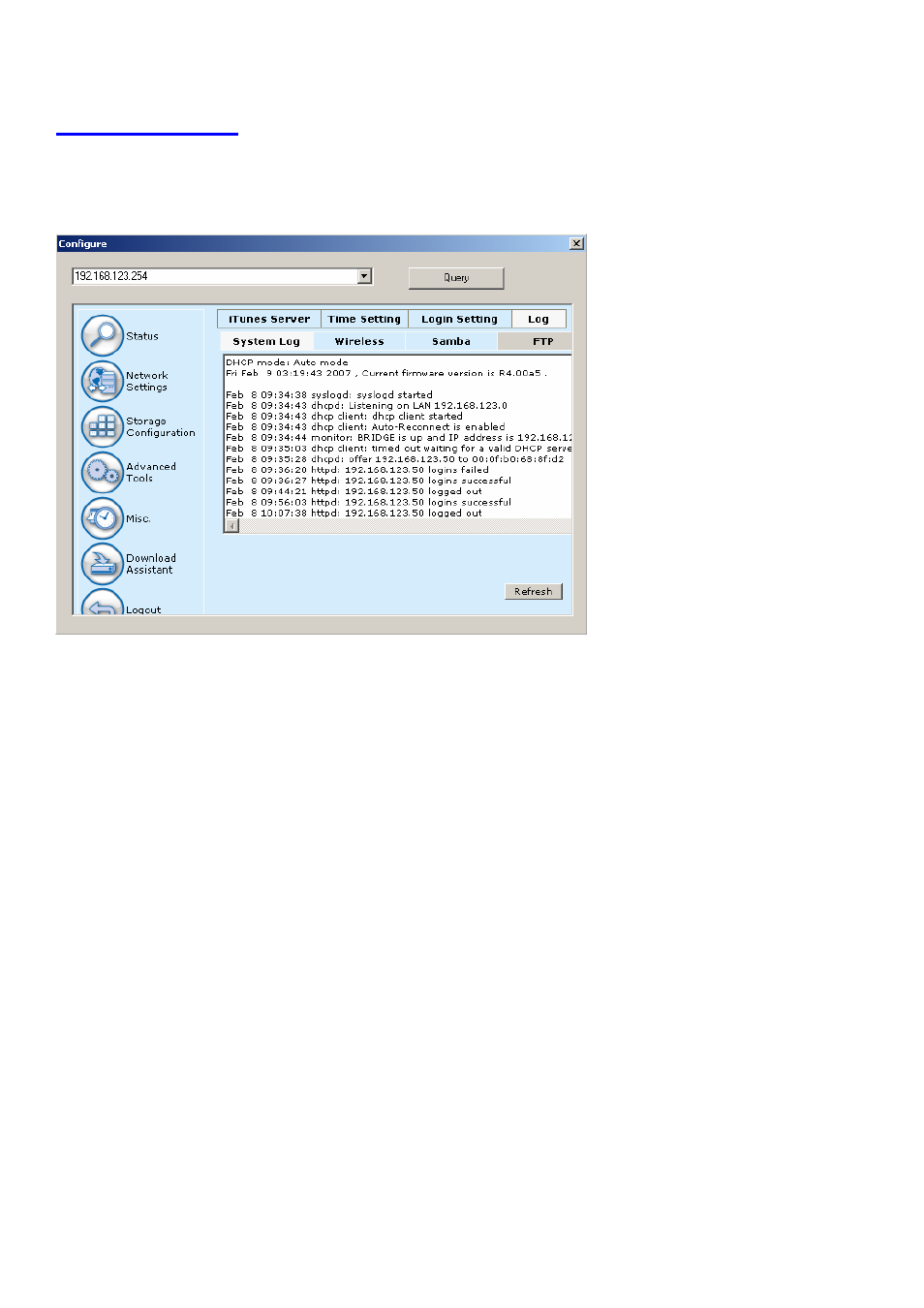Viewport: 924px width, 1308px height.
Task: Click the log scrollbar left arrow
Action: tap(231, 526)
